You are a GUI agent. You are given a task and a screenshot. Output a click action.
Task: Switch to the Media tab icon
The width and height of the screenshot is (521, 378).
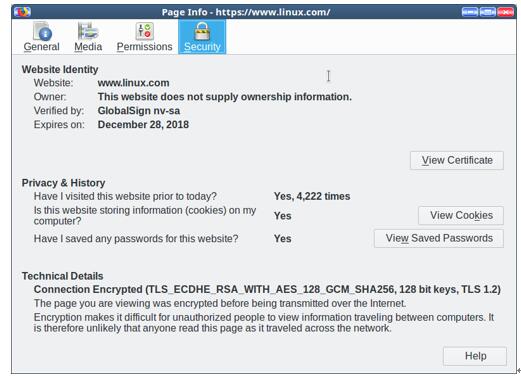click(x=88, y=31)
